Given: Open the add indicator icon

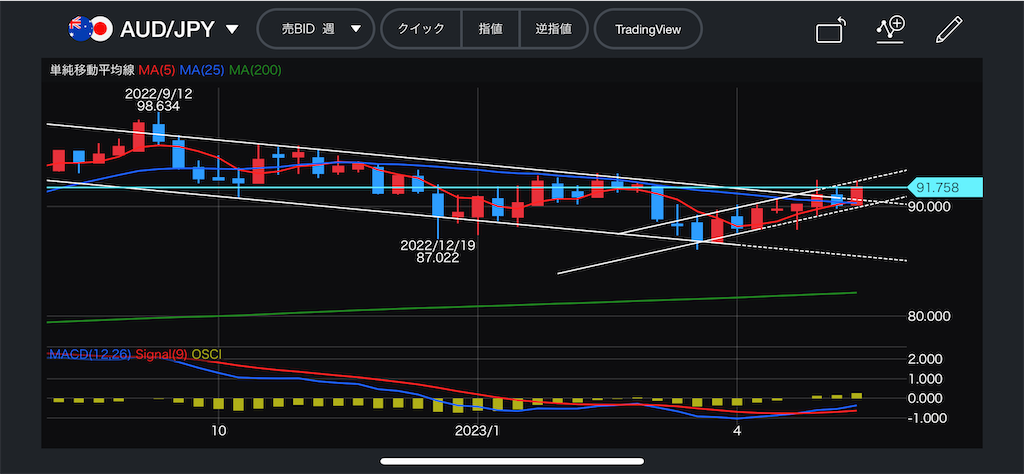Looking at the screenshot, I should 890,29.
